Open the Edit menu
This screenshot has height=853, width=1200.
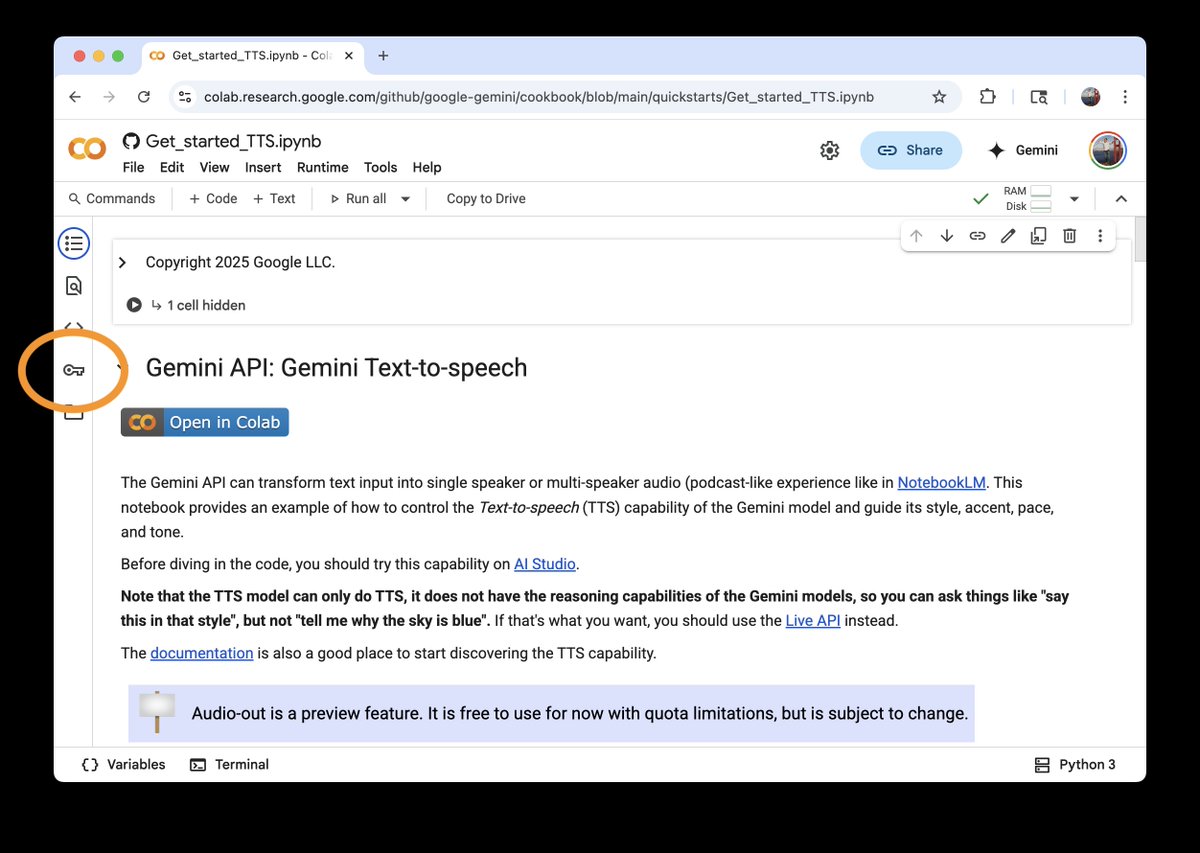(x=172, y=167)
